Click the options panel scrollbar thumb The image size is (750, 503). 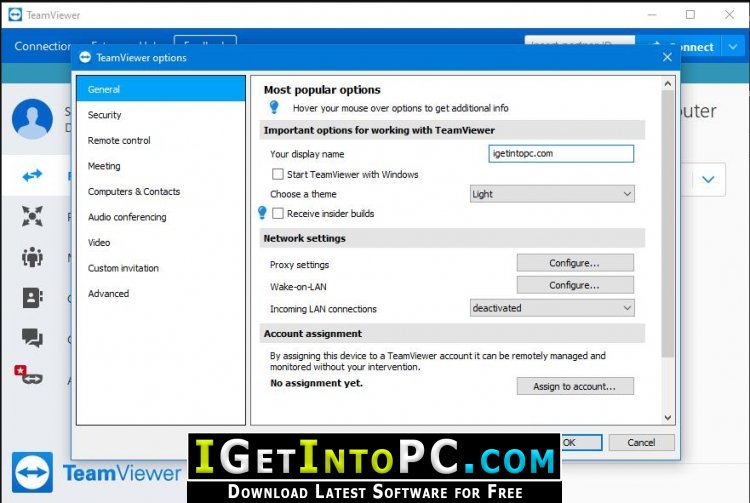(668, 224)
